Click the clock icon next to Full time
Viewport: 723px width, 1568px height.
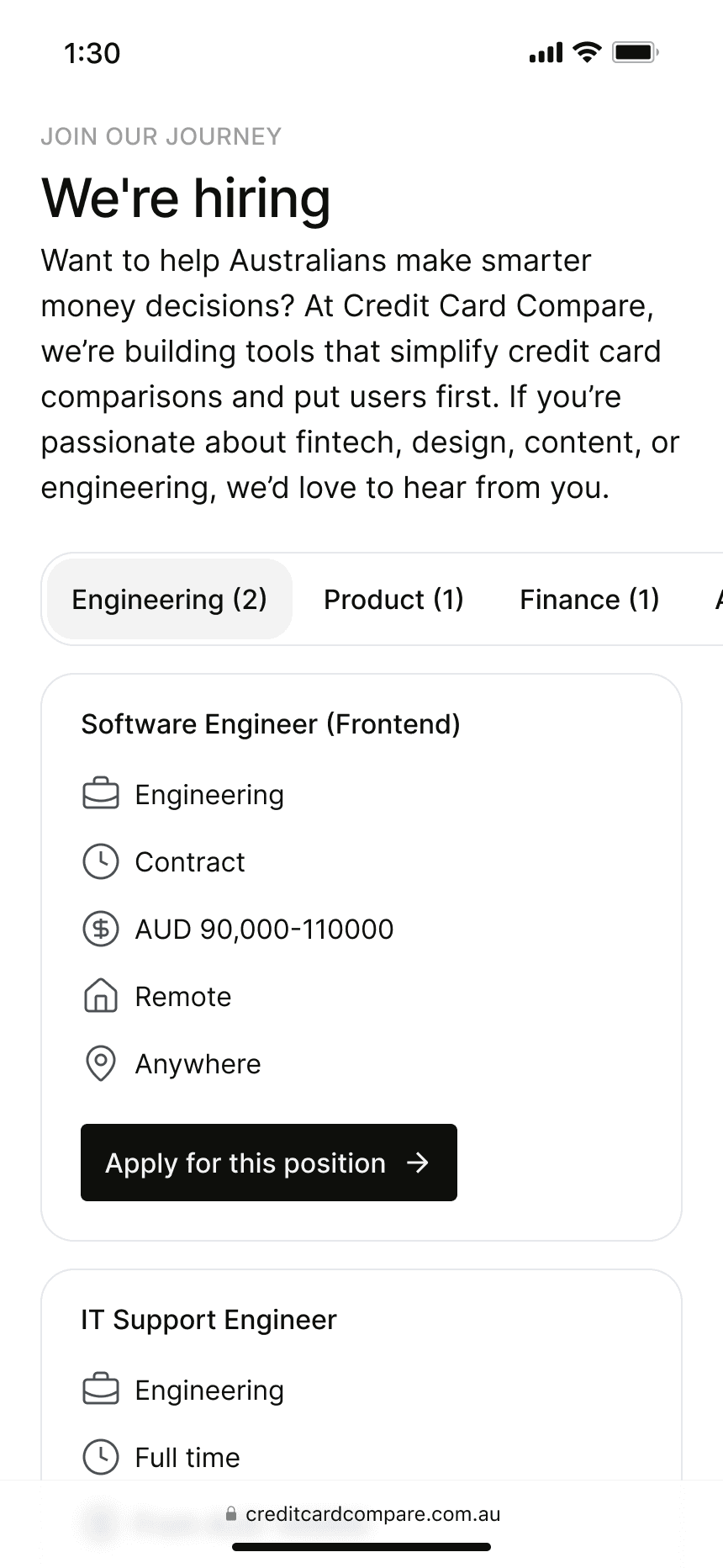point(101,1457)
